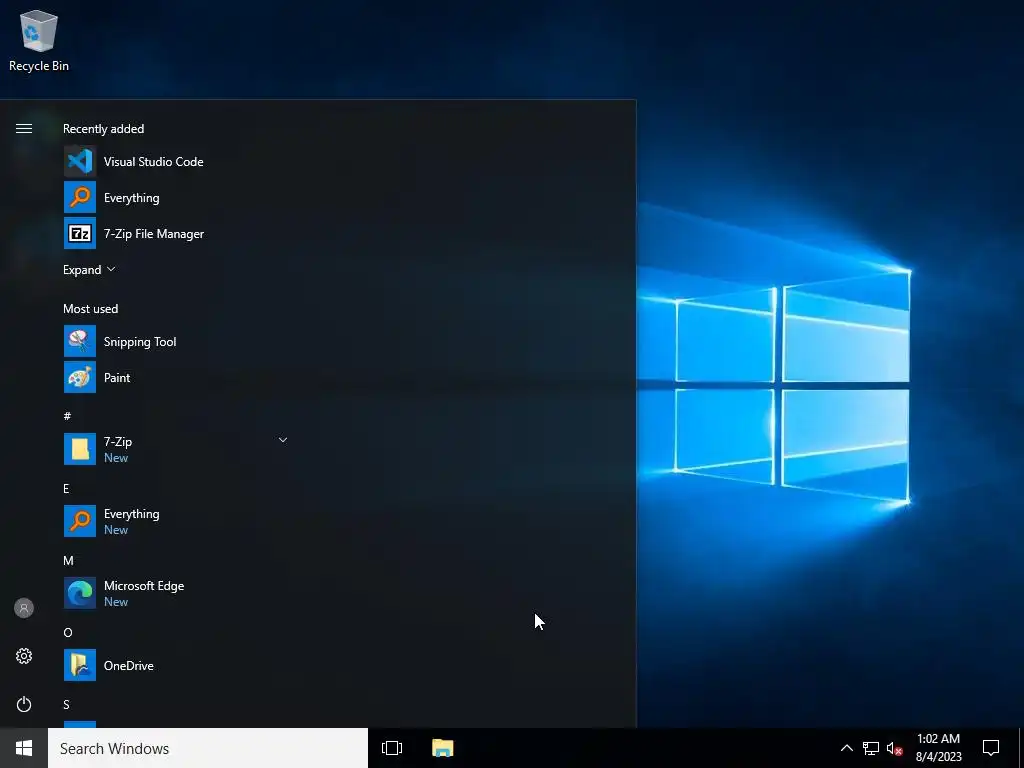This screenshot has height=768, width=1024.
Task: Open the Recycle Bin desktop icon
Action: [x=39, y=41]
